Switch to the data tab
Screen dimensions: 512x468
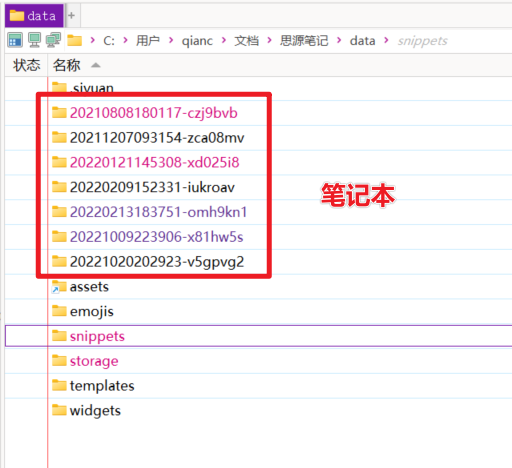pos(34,16)
